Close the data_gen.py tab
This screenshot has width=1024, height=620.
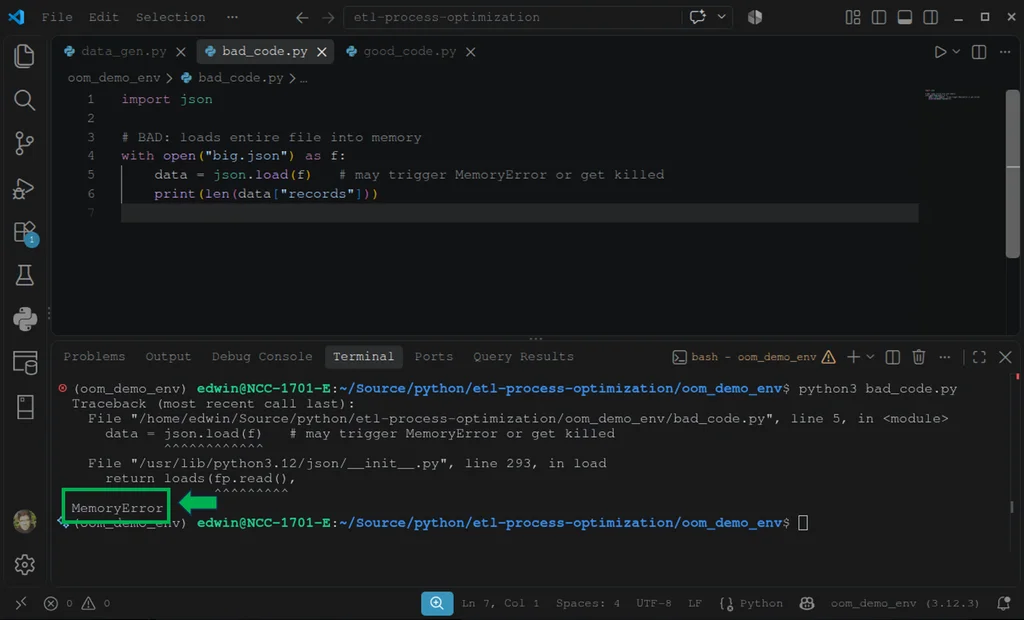tap(181, 52)
